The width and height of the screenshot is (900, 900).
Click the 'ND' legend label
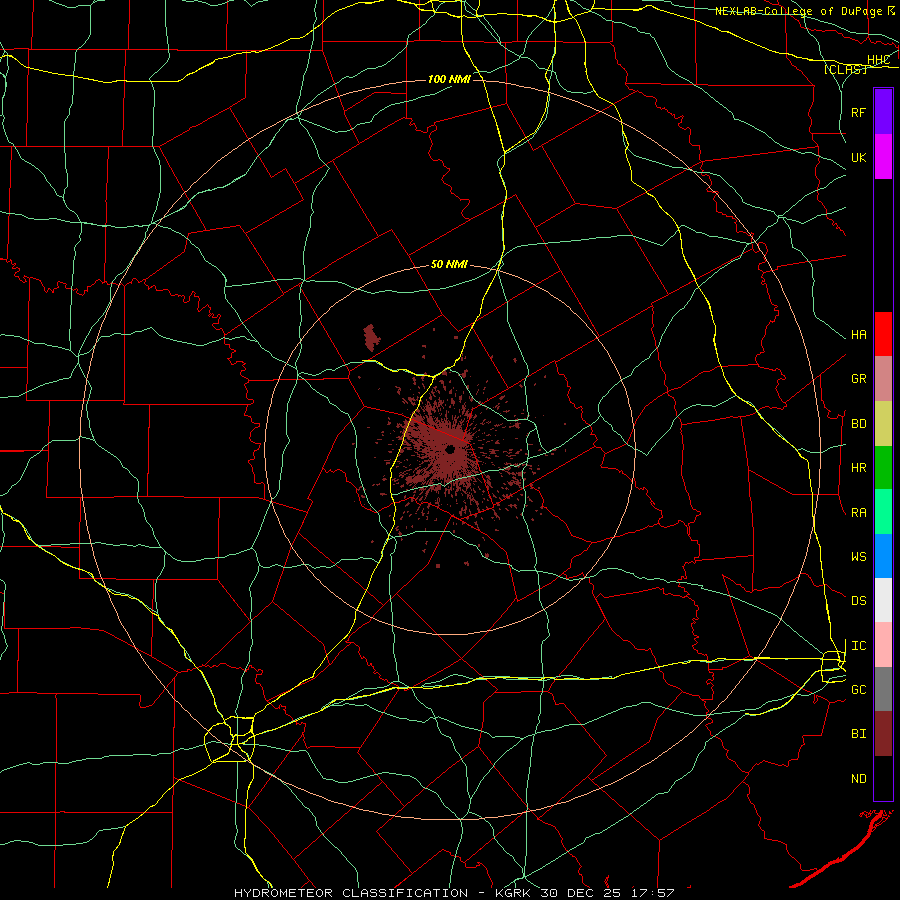(x=858, y=779)
